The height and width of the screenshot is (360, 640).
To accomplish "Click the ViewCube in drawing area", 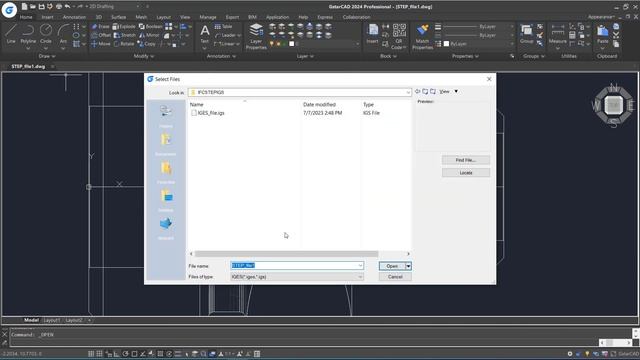I will click(613, 106).
